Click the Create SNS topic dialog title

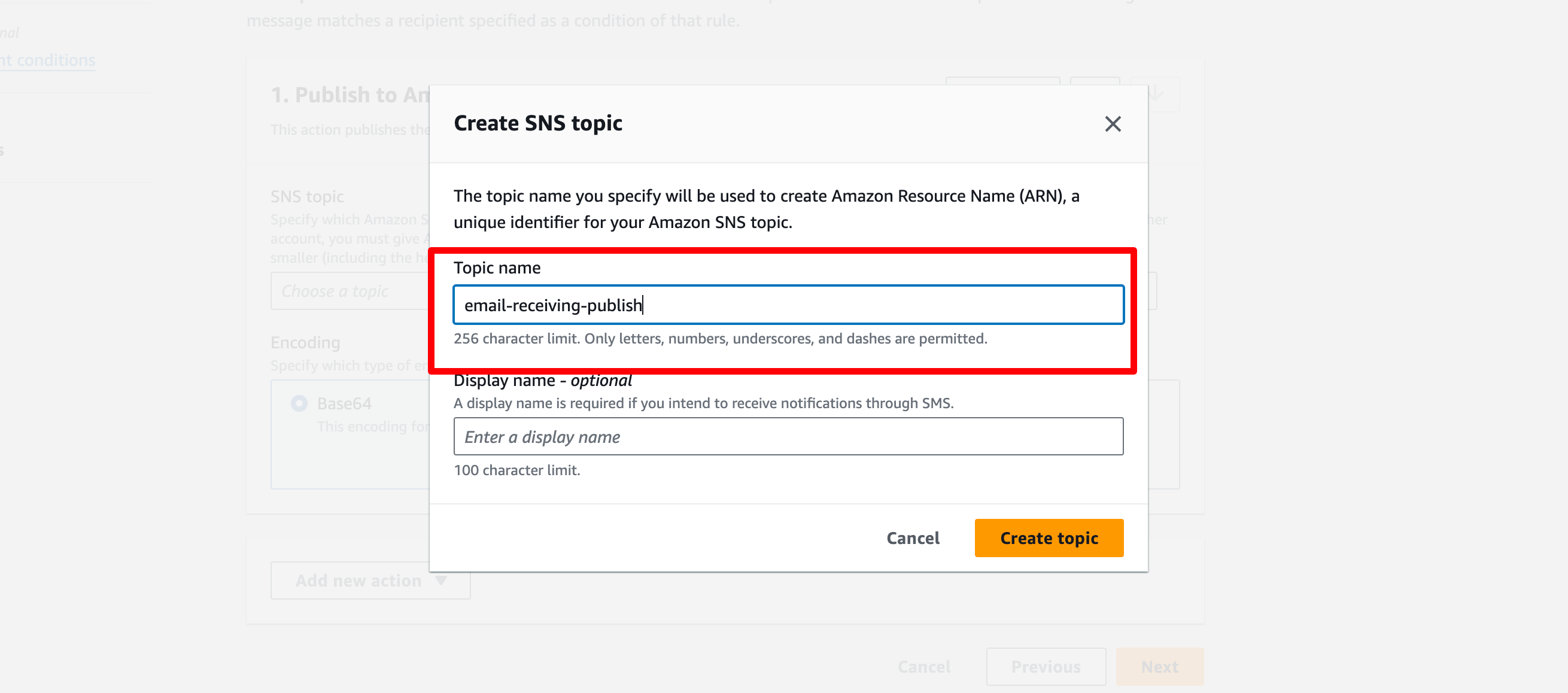point(537,123)
